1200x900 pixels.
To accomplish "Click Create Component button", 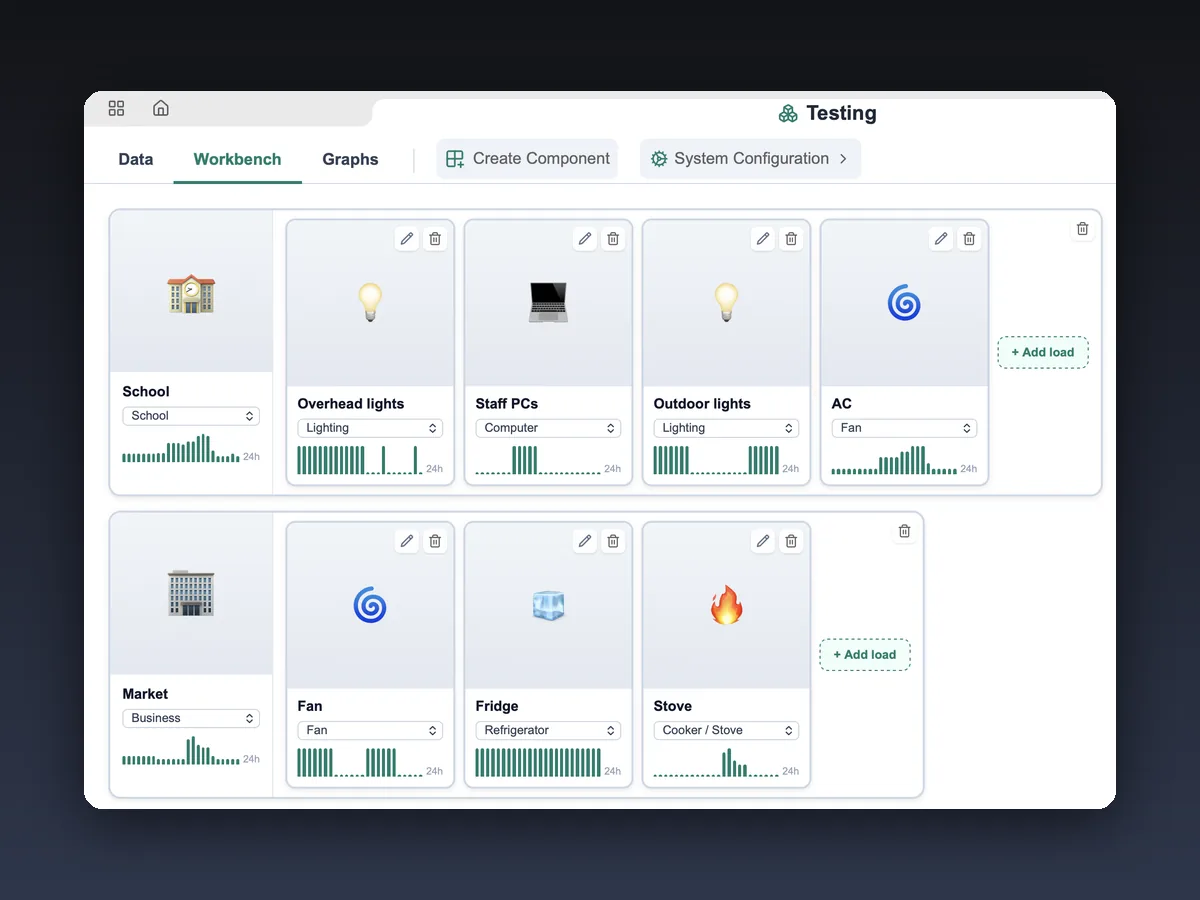I will tap(527, 159).
